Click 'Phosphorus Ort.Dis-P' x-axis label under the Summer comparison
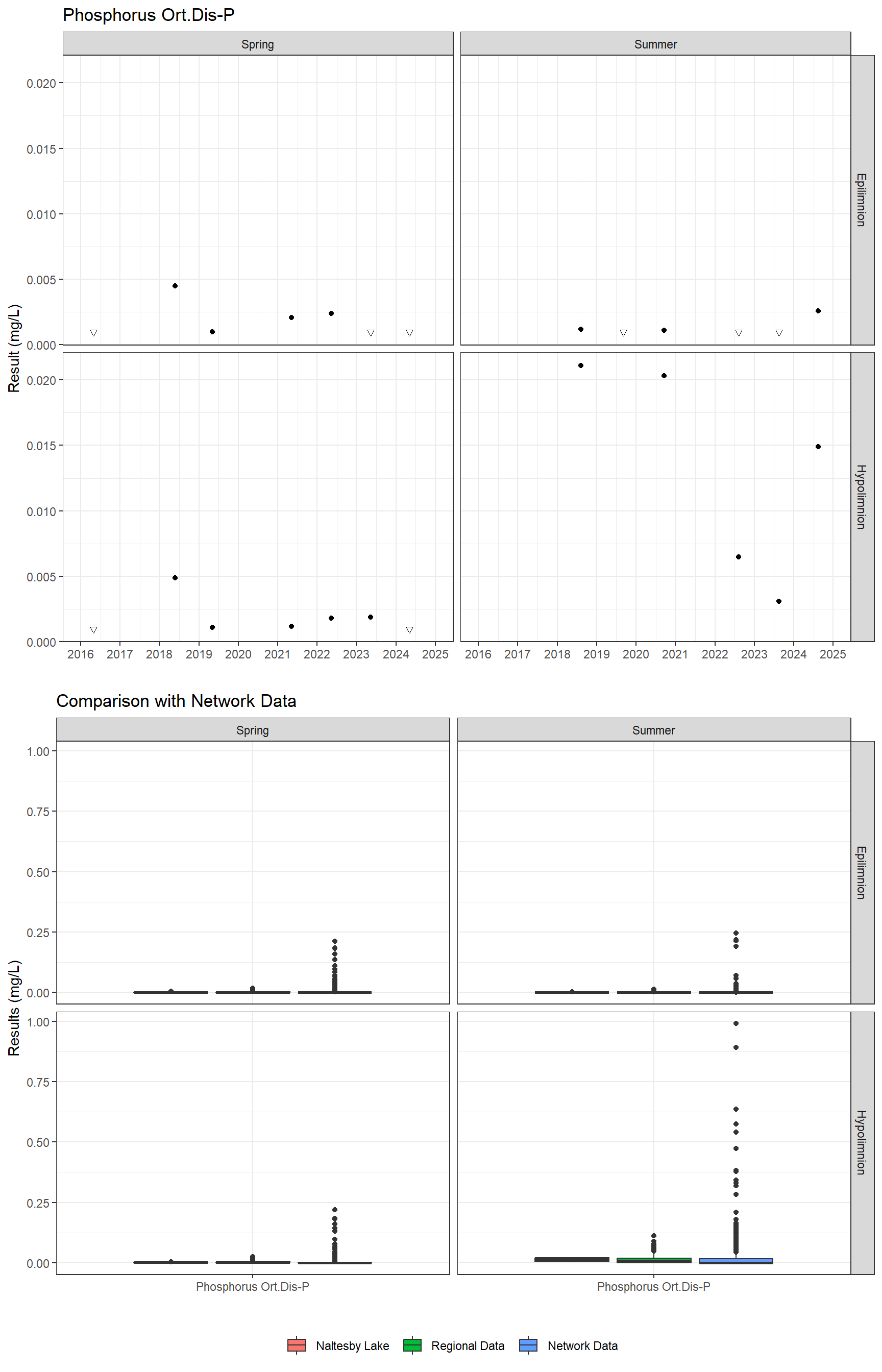 pyautogui.click(x=654, y=1286)
